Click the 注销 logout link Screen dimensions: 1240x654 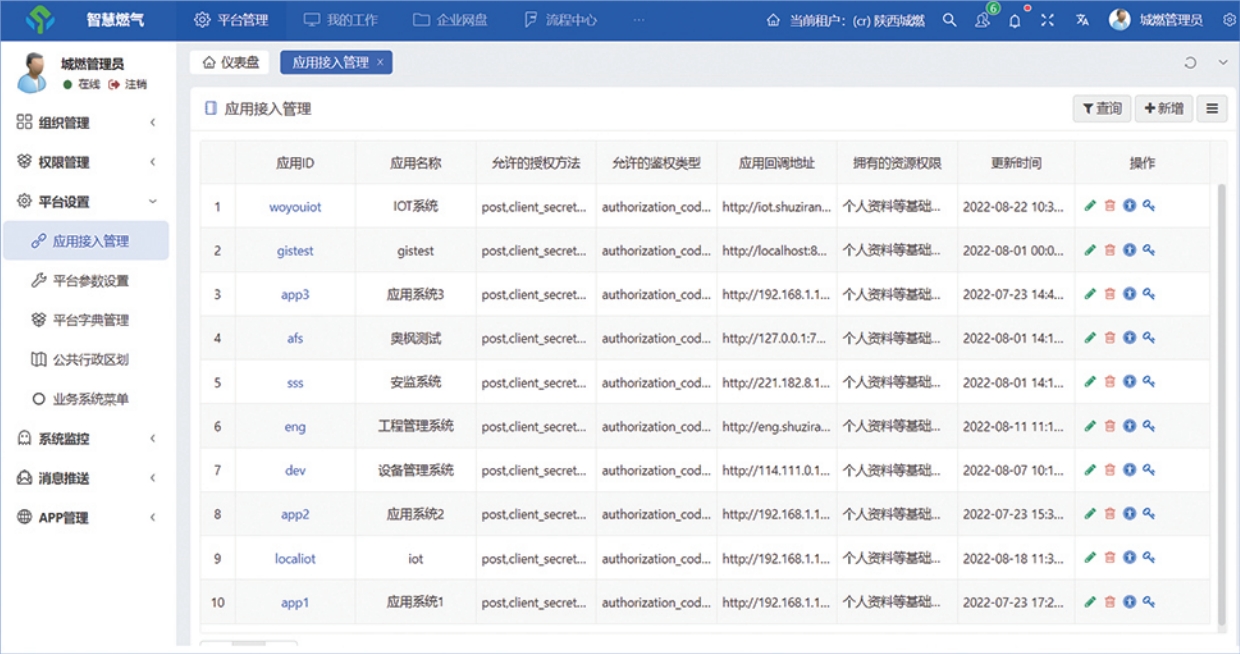click(129, 84)
